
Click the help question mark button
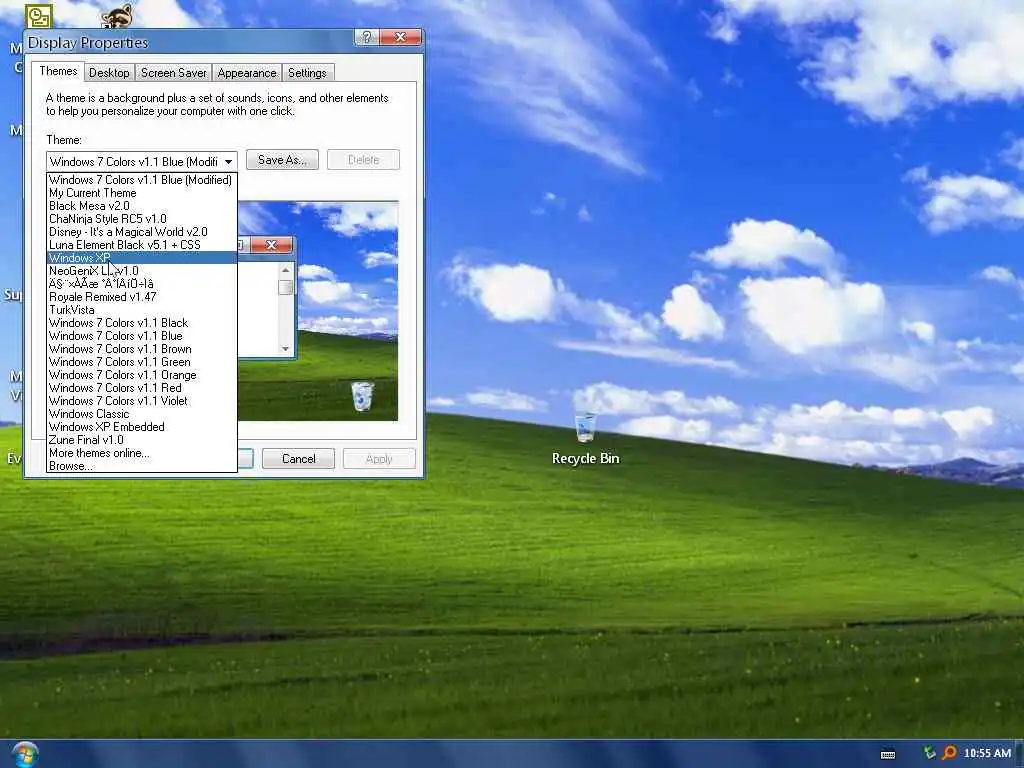click(366, 37)
